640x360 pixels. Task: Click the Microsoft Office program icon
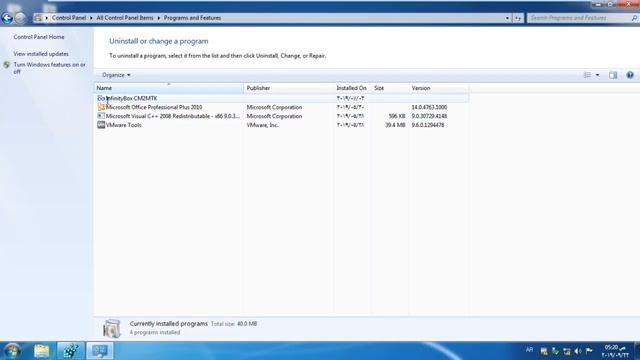tap(101, 107)
